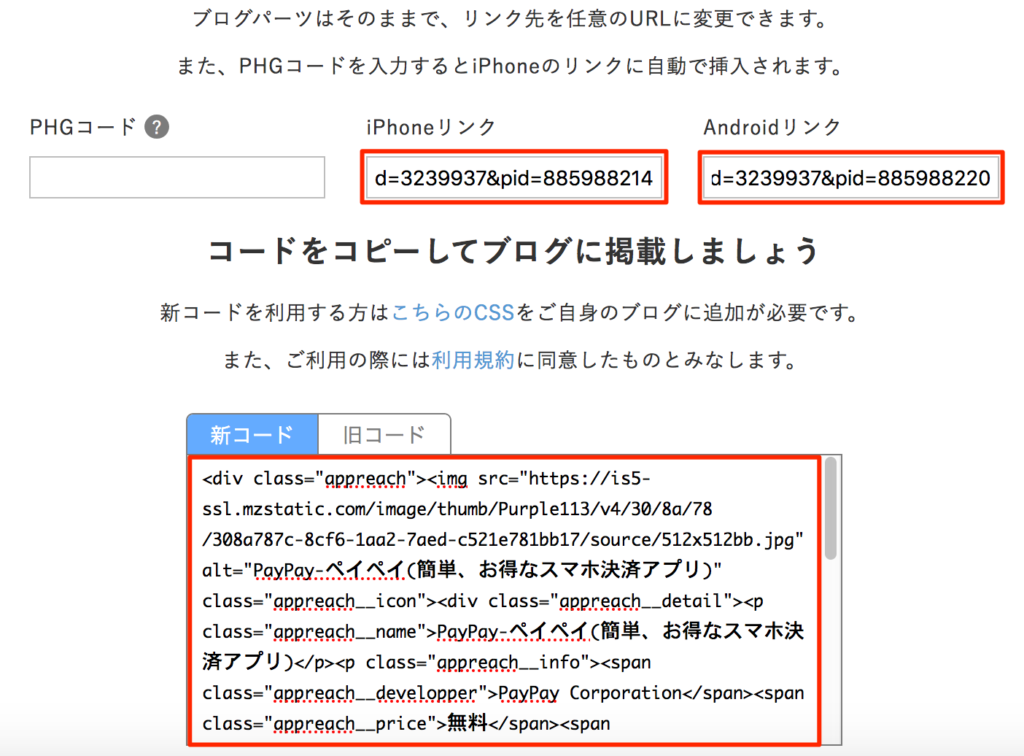The image size is (1024, 756).
Task: Click the iPhoneリンク URL input field
Action: 514,178
